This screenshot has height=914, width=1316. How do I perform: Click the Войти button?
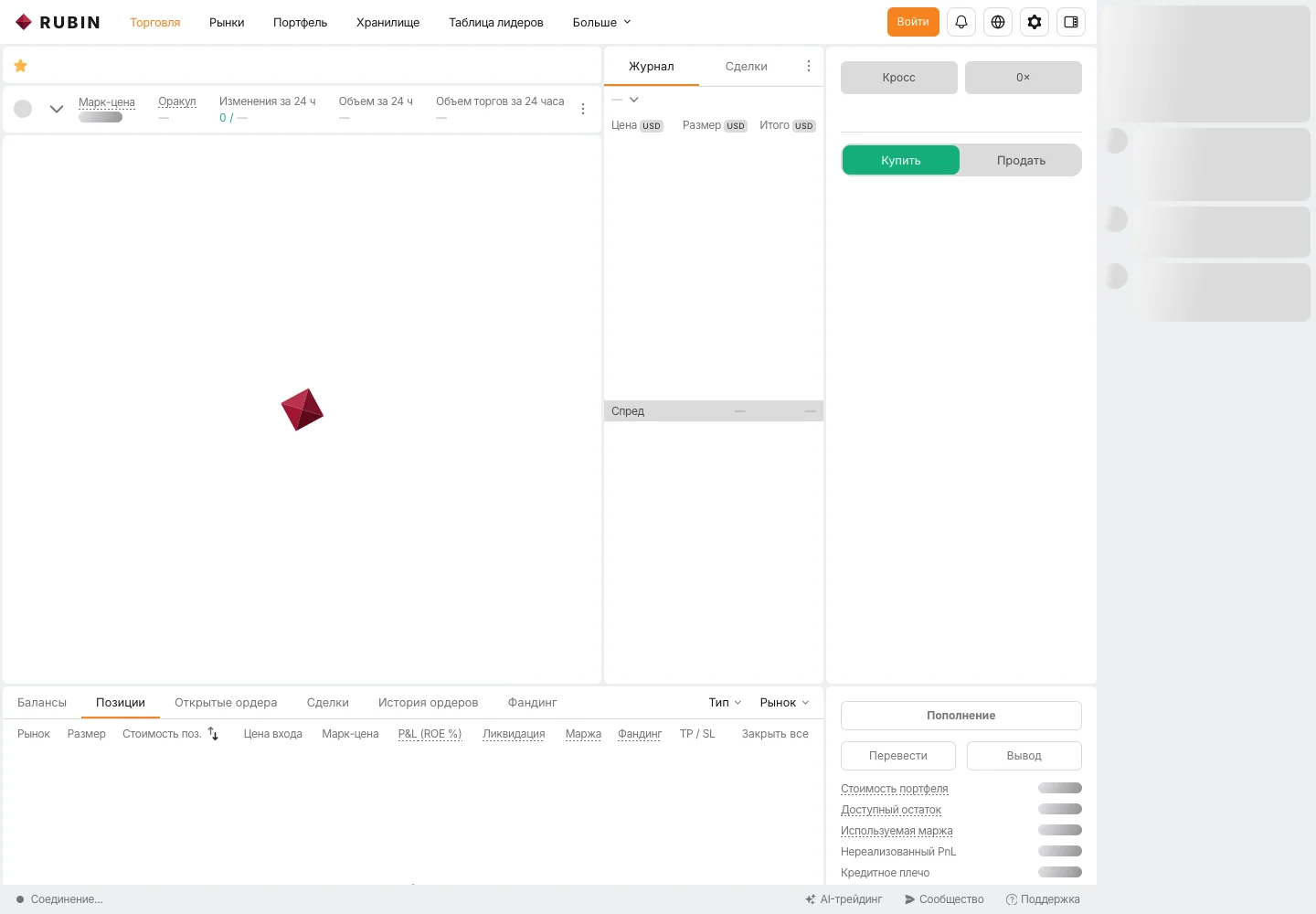913,22
